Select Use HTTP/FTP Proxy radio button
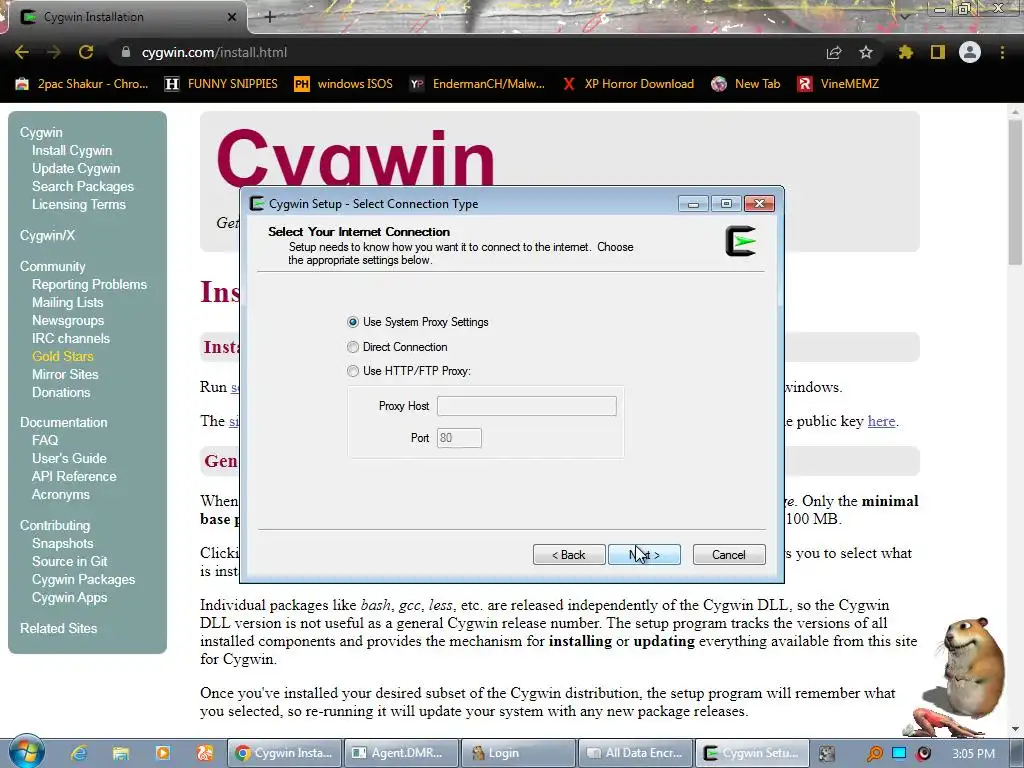Screen dimensions: 1024x768 353,371
